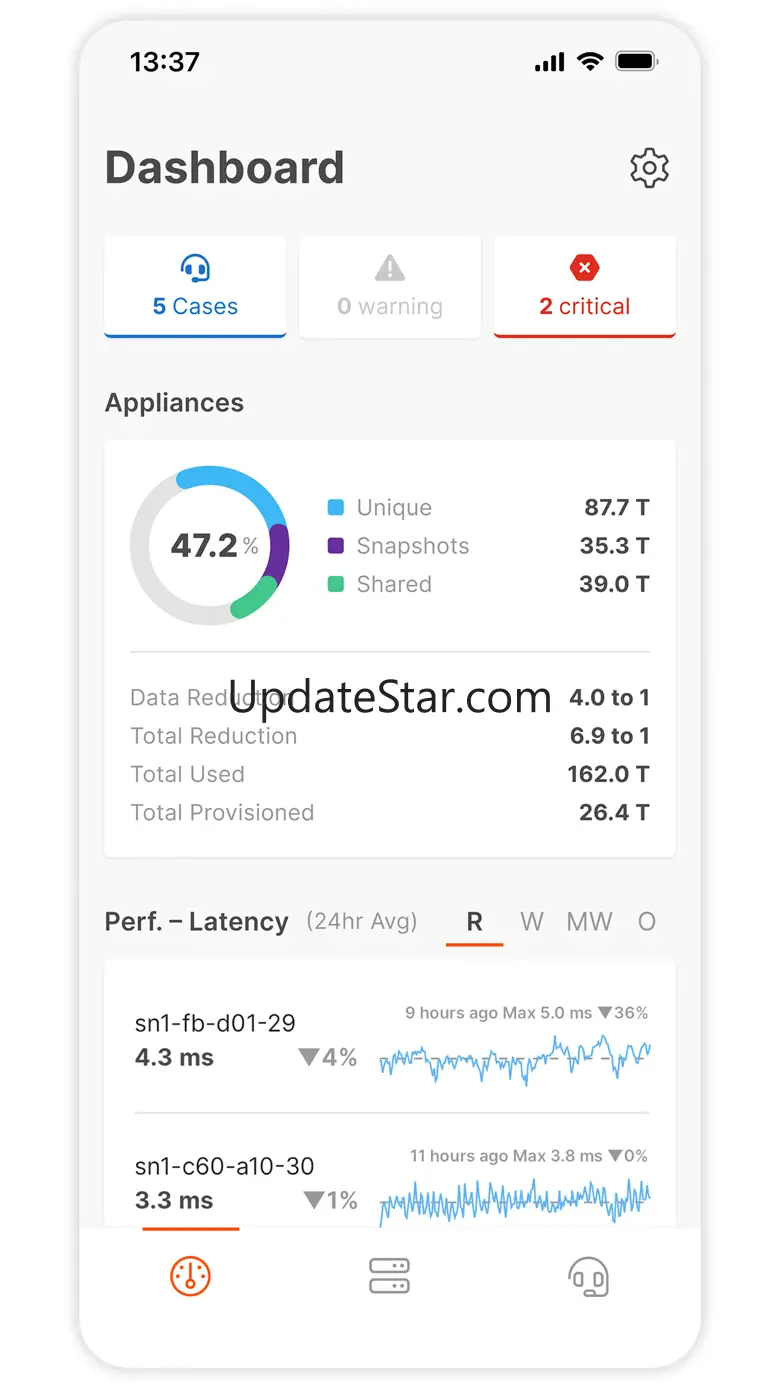Click the battery status icon
Image resolution: width=780 pixels, height=1387 pixels.
coord(636,62)
